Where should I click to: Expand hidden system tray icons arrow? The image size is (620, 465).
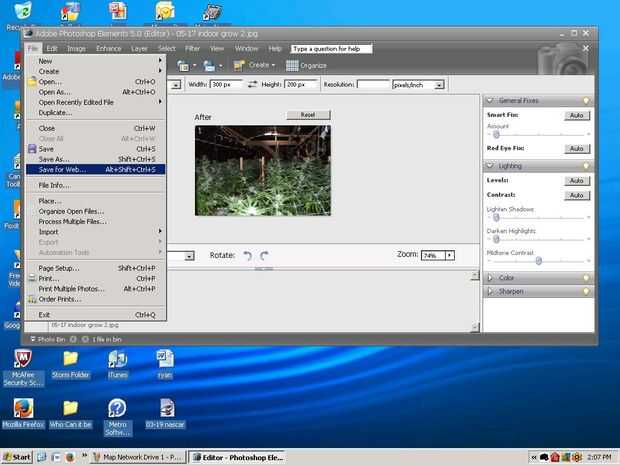534,457
